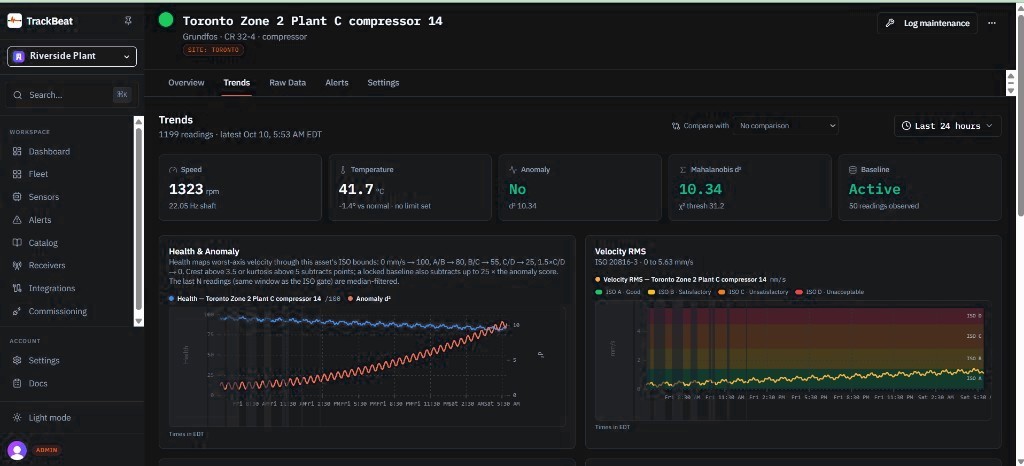This screenshot has height=466, width=1024.
Task: Open the Sensors sidebar icon
Action: [17, 197]
